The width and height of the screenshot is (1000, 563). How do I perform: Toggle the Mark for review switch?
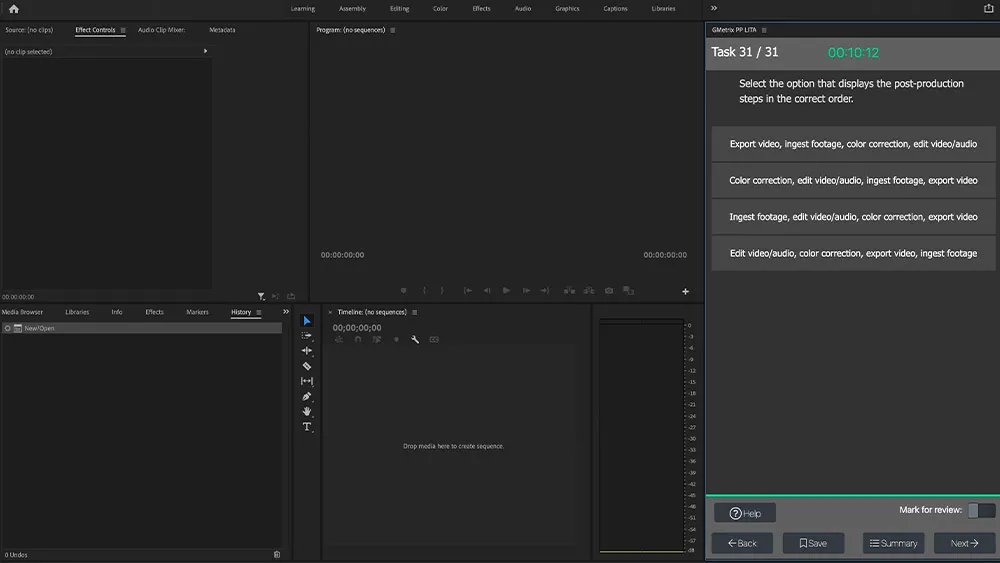point(980,511)
